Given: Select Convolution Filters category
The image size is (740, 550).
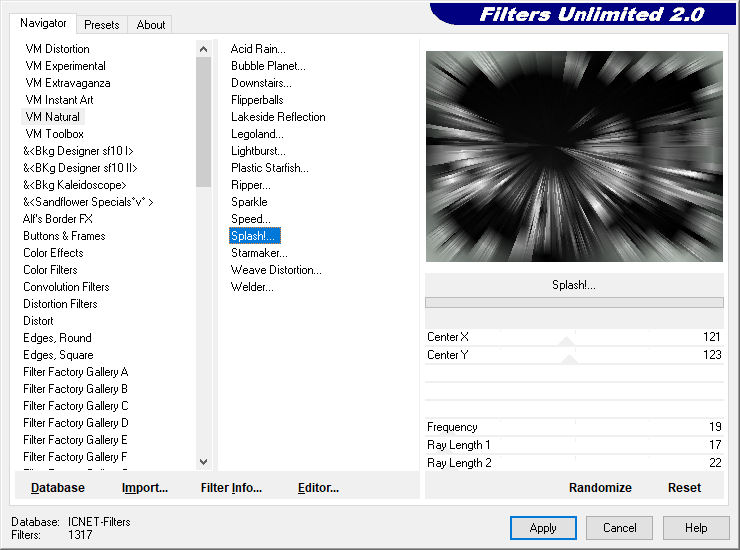Looking at the screenshot, I should click(66, 287).
